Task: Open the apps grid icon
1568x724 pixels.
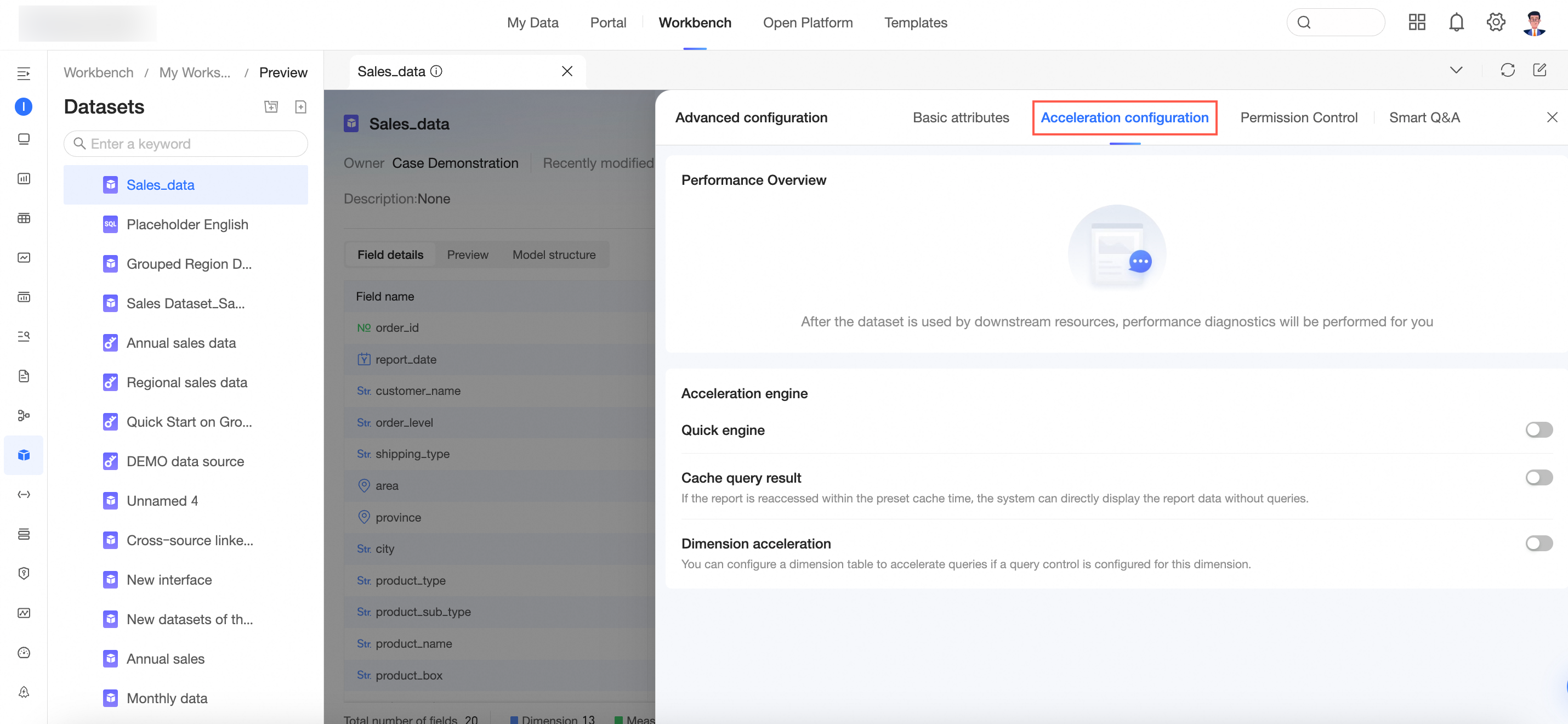Action: click(1417, 22)
